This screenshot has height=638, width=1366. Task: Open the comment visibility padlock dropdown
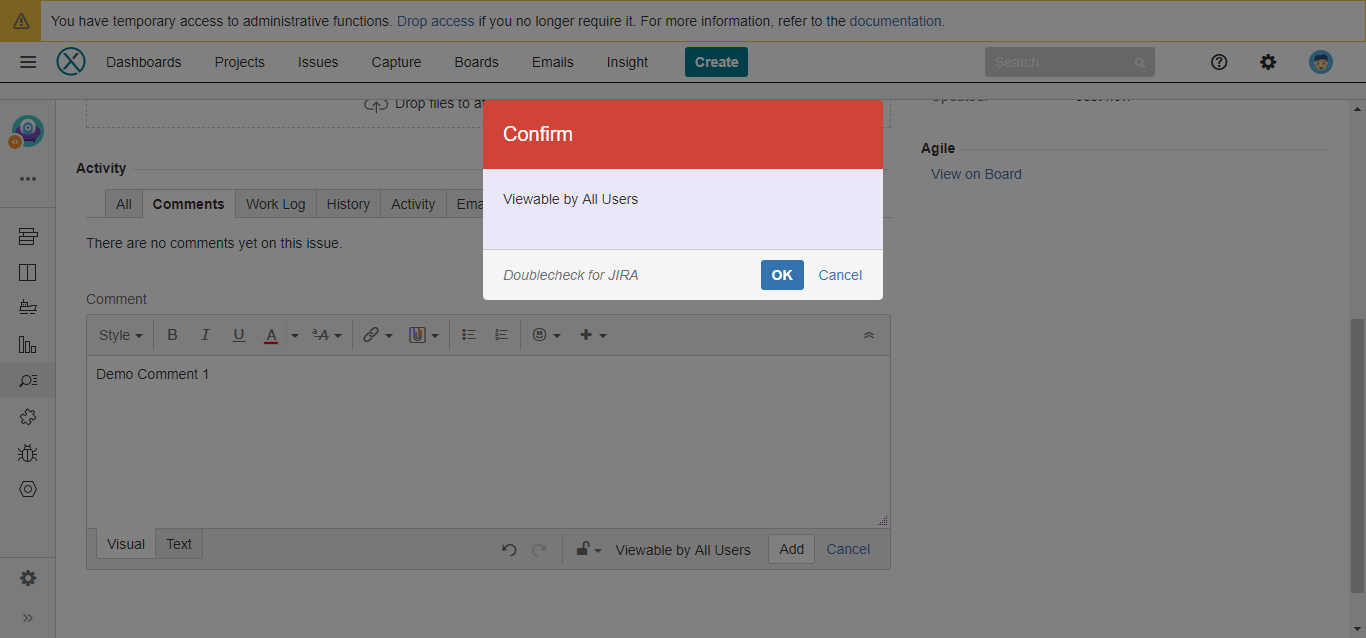pos(588,549)
